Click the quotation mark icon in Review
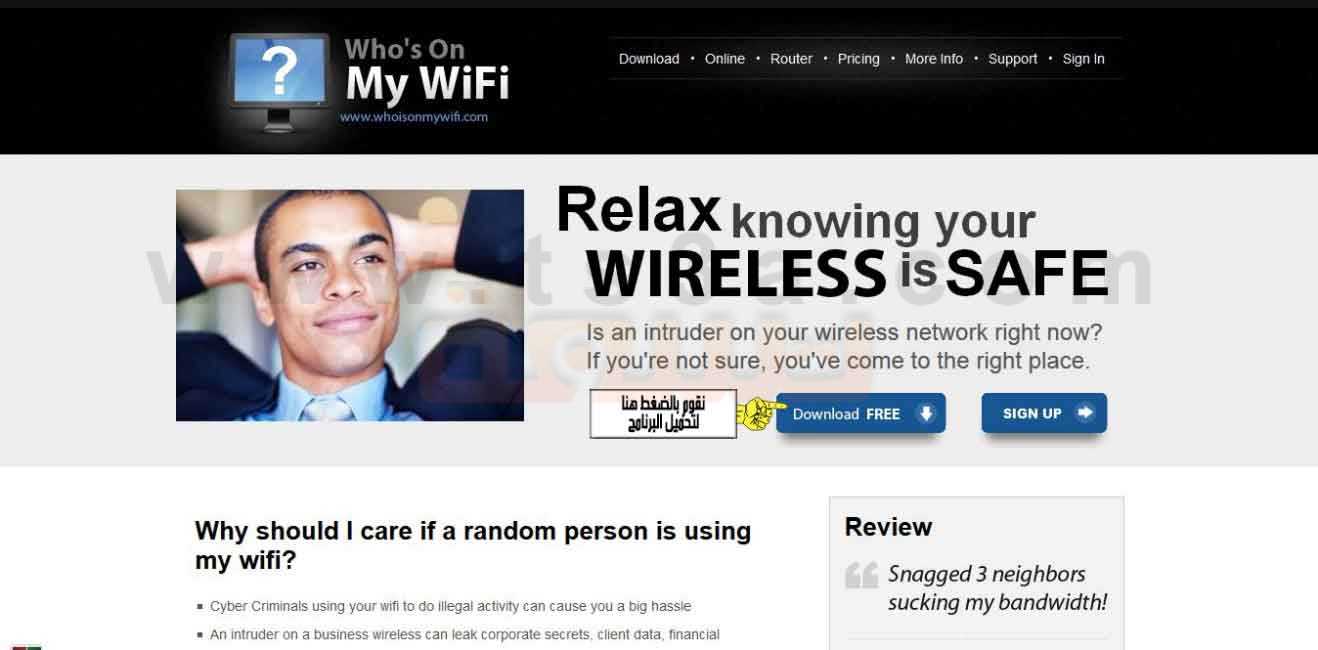The image size is (1318, 650). pyautogui.click(x=861, y=575)
